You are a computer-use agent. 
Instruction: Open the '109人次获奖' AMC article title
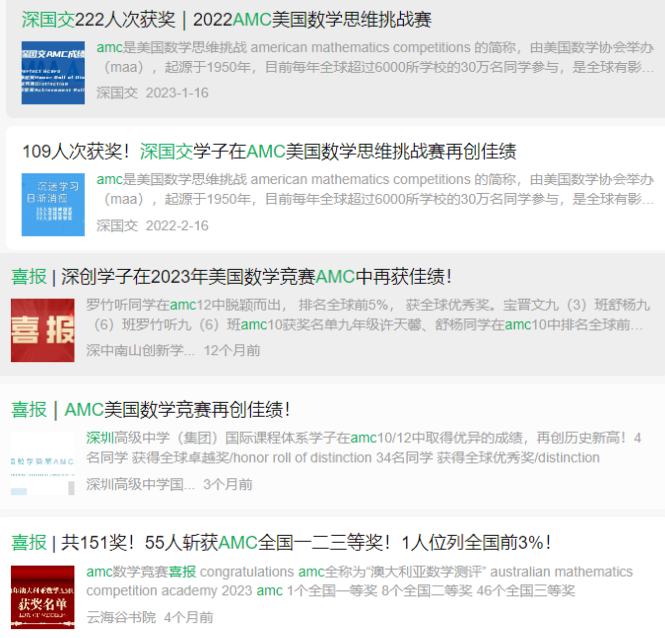coord(269,151)
